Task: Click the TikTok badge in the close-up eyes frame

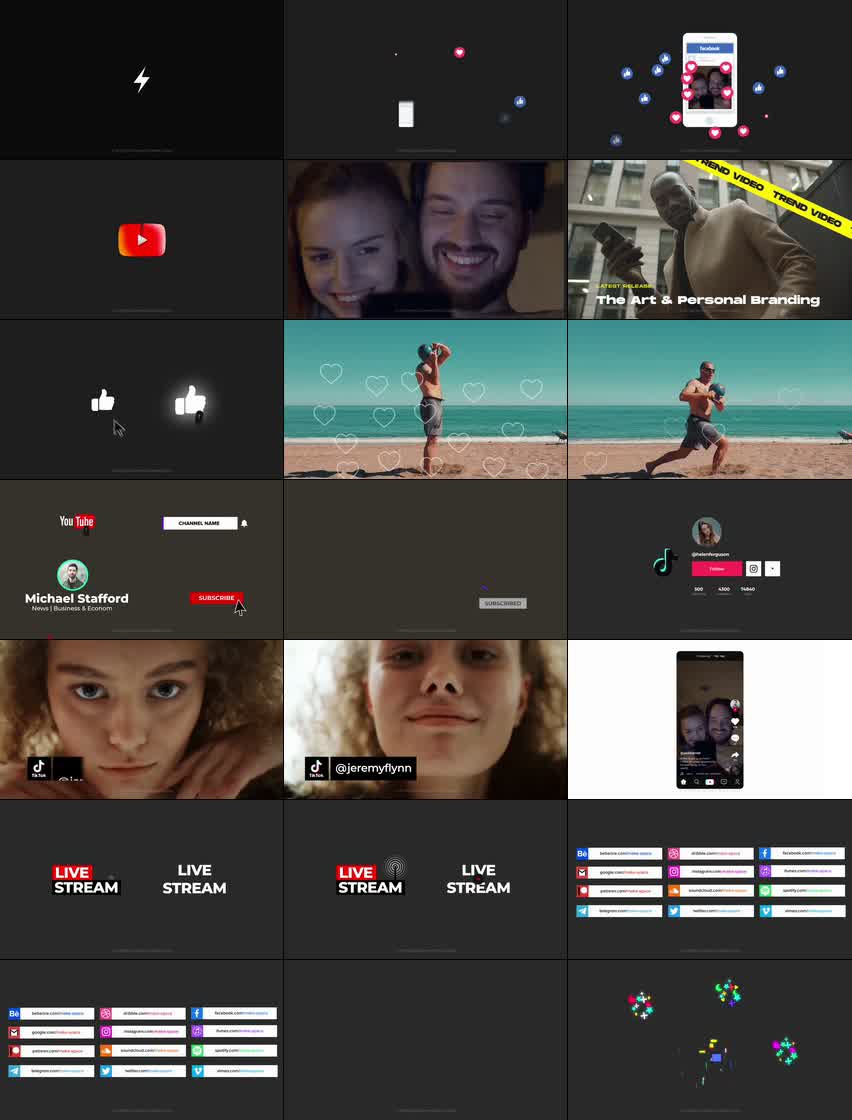Action: pos(39,769)
